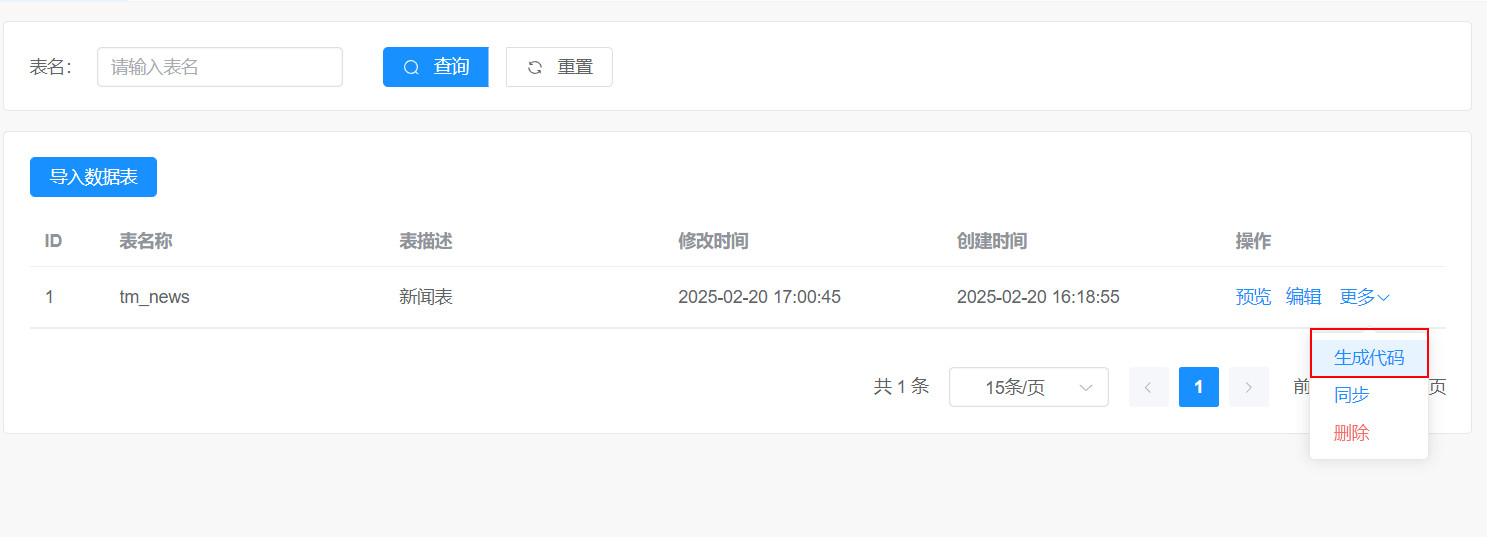Viewport: 1487px width, 537px height.
Task: Click the 新闻表 description cell
Action: pyautogui.click(x=426, y=297)
